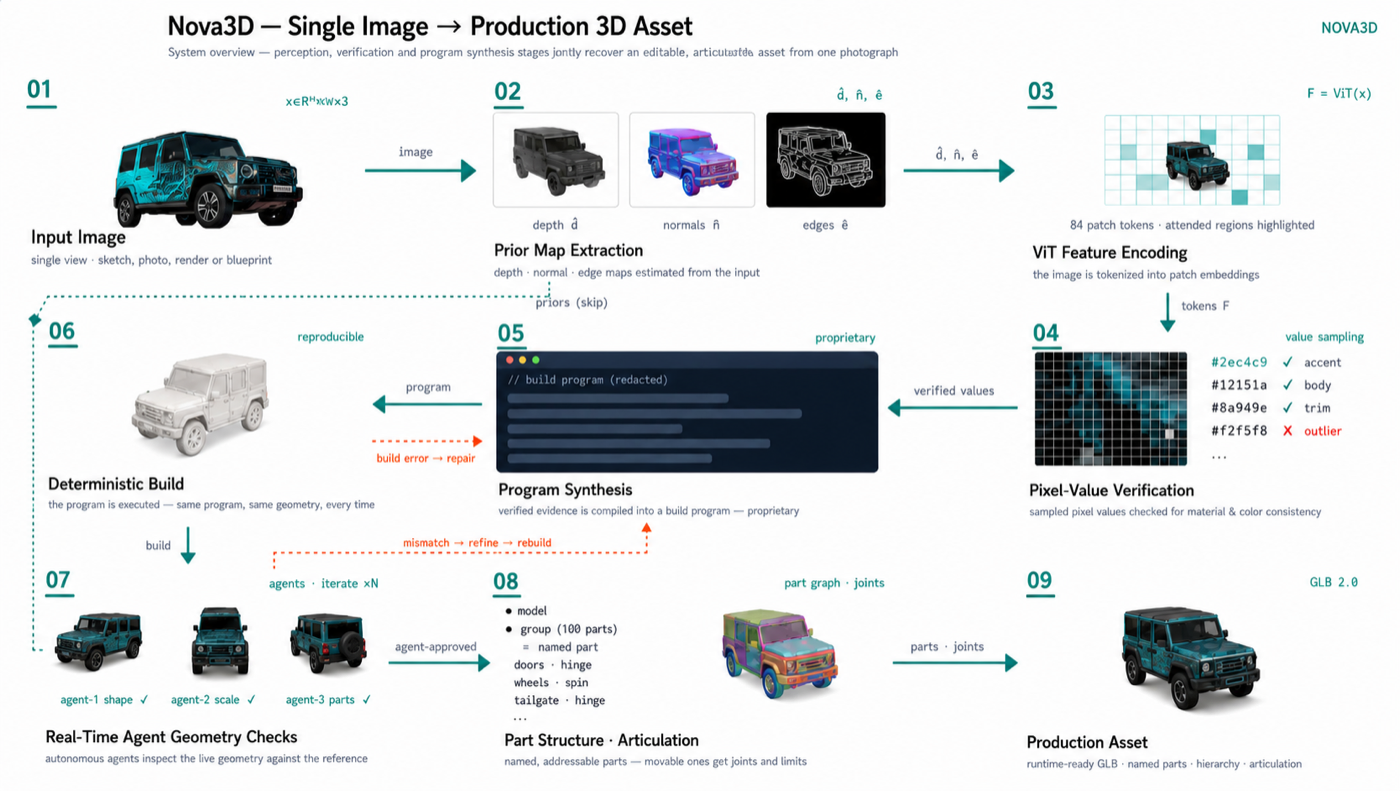
Task: Open the edges map thumbnail
Action: click(x=826, y=160)
